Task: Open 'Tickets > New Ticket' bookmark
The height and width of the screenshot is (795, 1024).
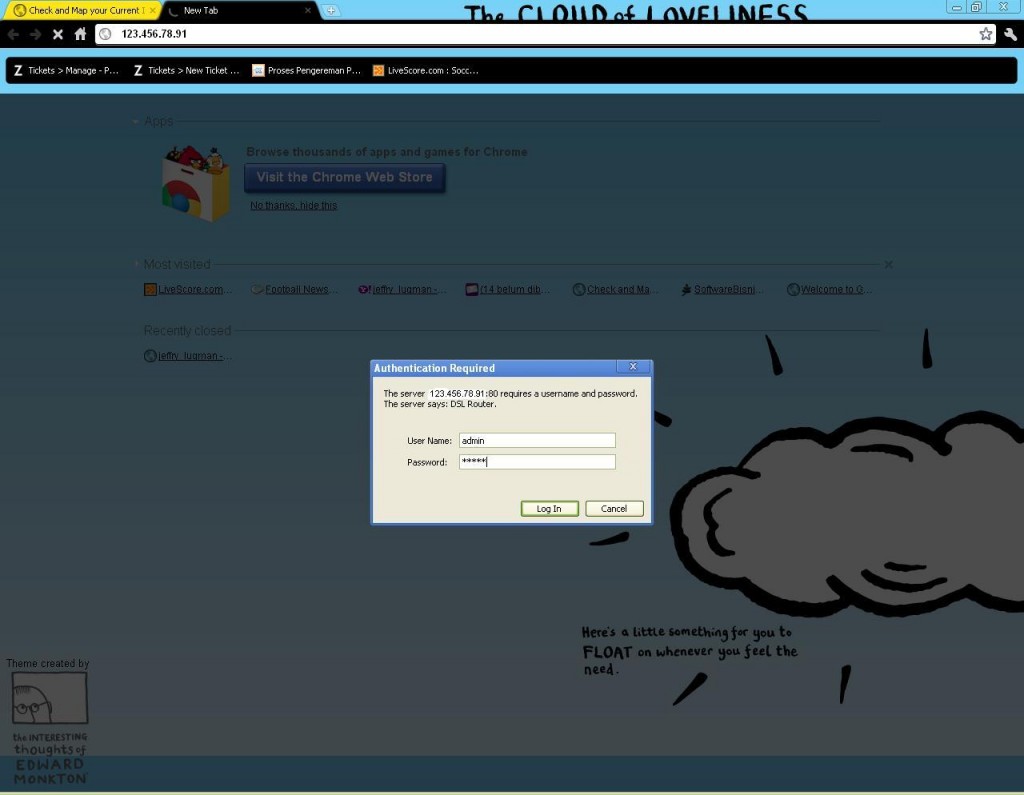Action: click(x=186, y=71)
